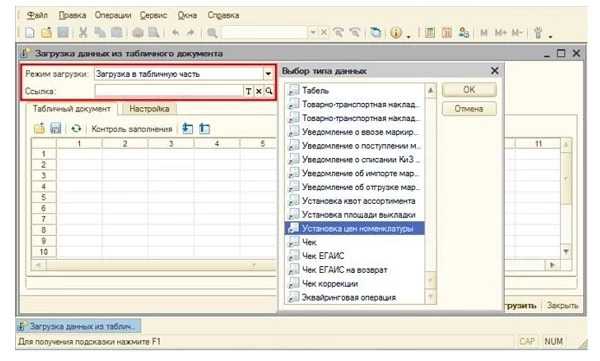
Task: Click the M memory button in toolbar
Action: [x=484, y=33]
